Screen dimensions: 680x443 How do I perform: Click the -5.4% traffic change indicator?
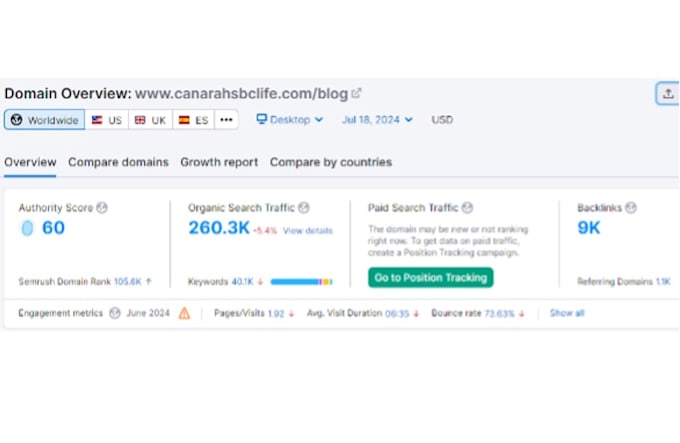click(x=265, y=231)
